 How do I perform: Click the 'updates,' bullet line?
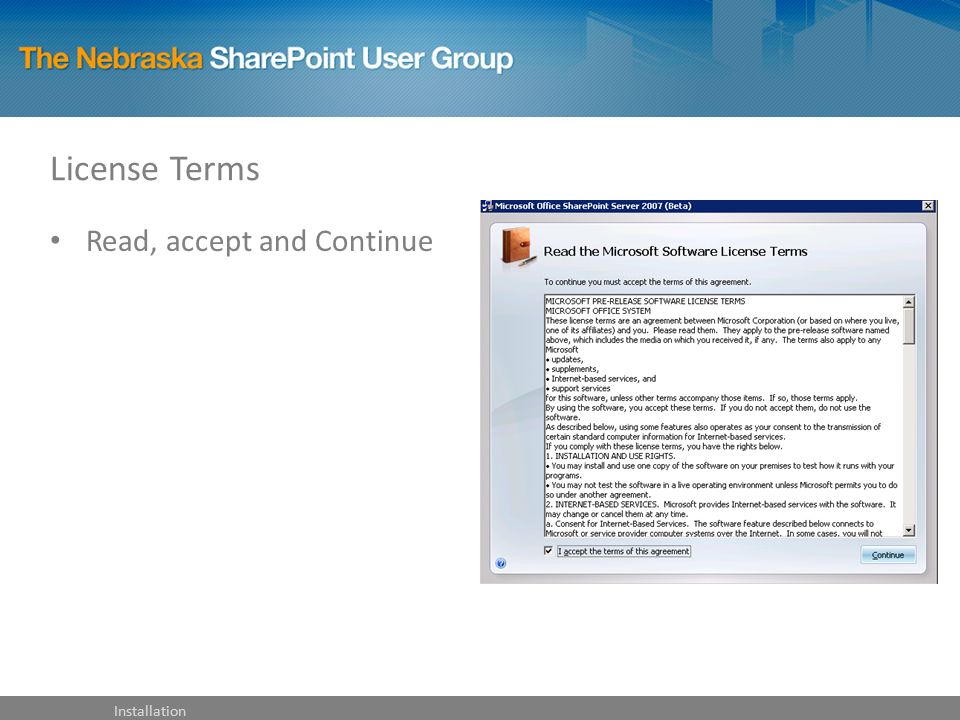[x=564, y=359]
